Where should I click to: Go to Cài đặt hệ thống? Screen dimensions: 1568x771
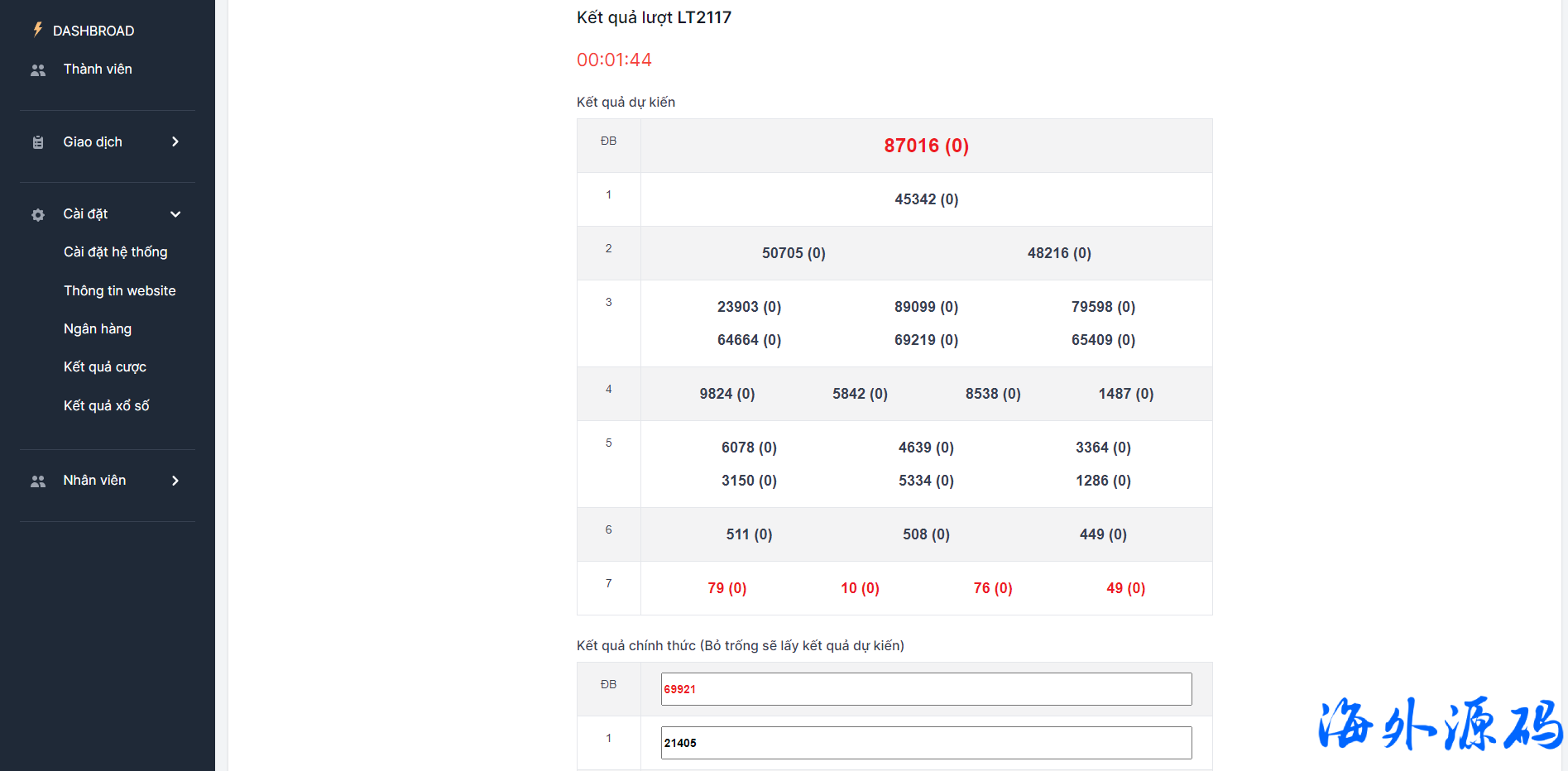(x=115, y=252)
